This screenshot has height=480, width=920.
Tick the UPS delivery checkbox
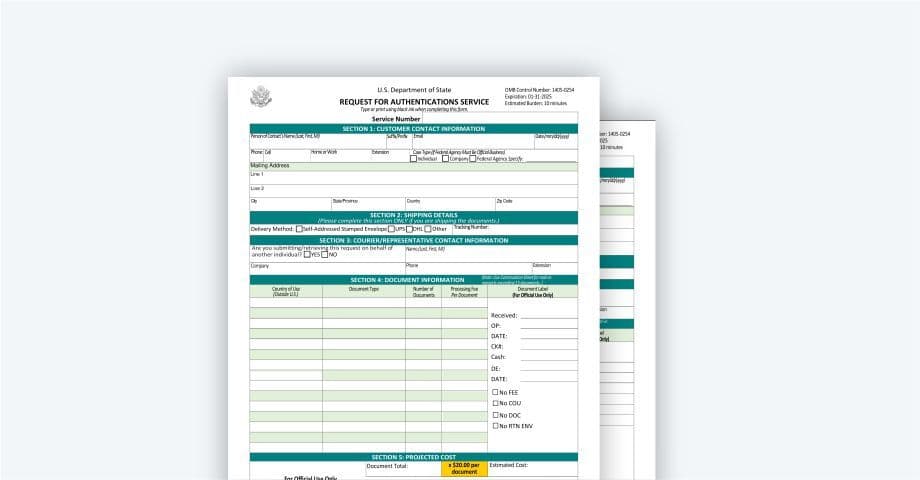391,229
